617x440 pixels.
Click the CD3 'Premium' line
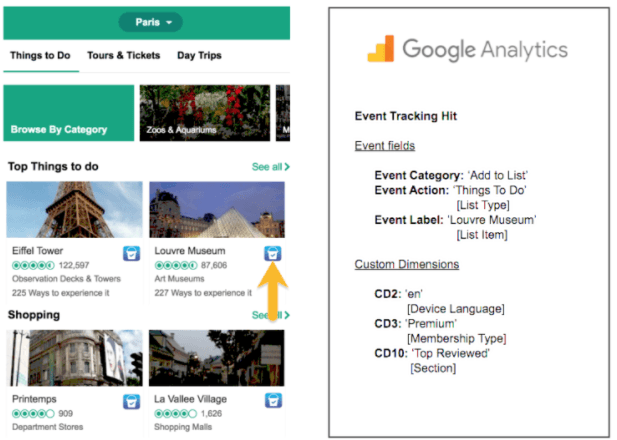pos(416,324)
